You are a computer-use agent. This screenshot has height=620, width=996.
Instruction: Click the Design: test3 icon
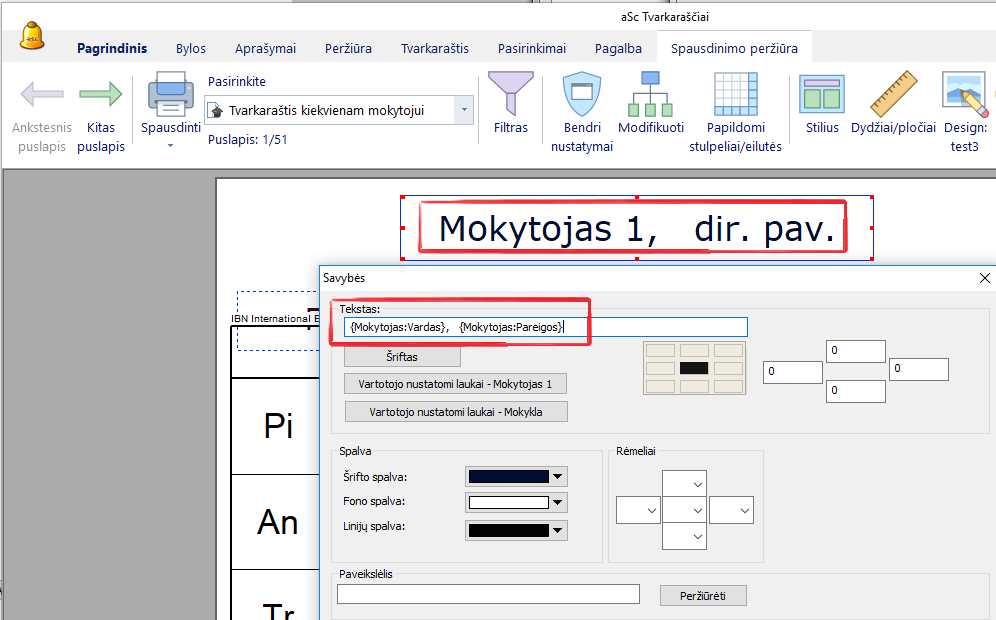[964, 95]
